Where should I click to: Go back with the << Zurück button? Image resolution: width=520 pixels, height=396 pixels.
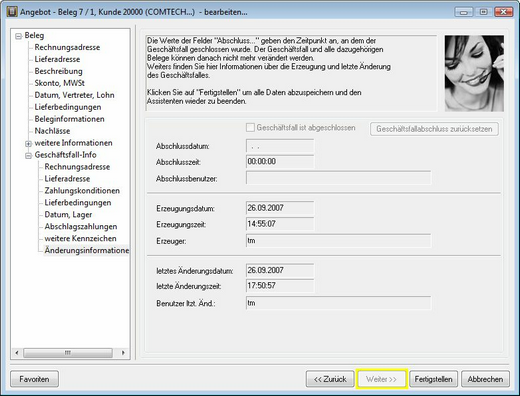click(330, 379)
